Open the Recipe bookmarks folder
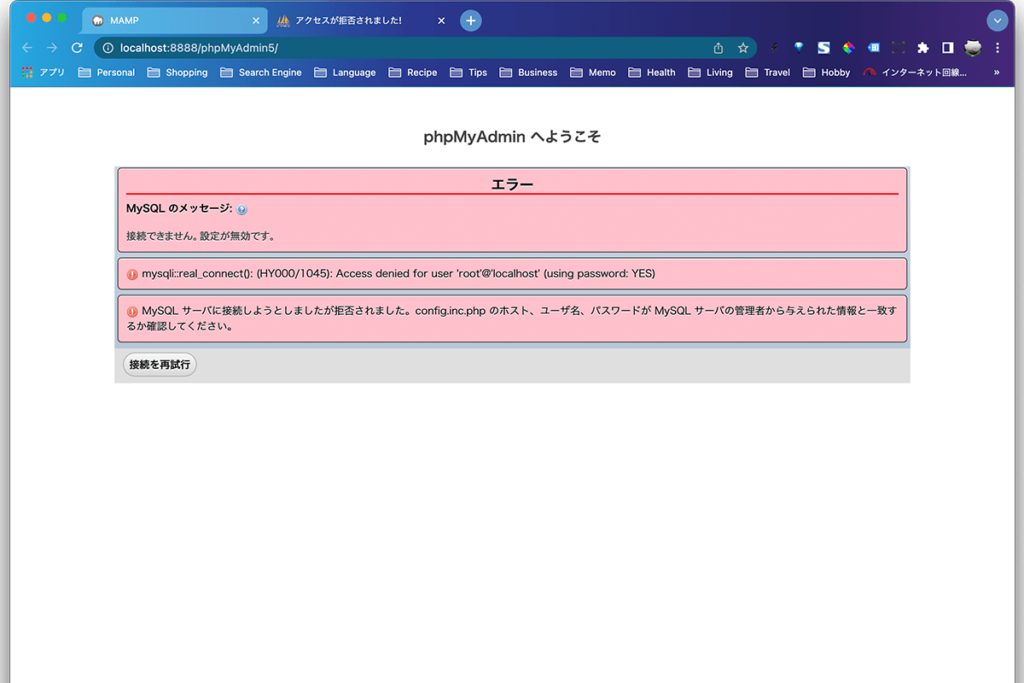The width and height of the screenshot is (1024, 683). click(x=413, y=72)
